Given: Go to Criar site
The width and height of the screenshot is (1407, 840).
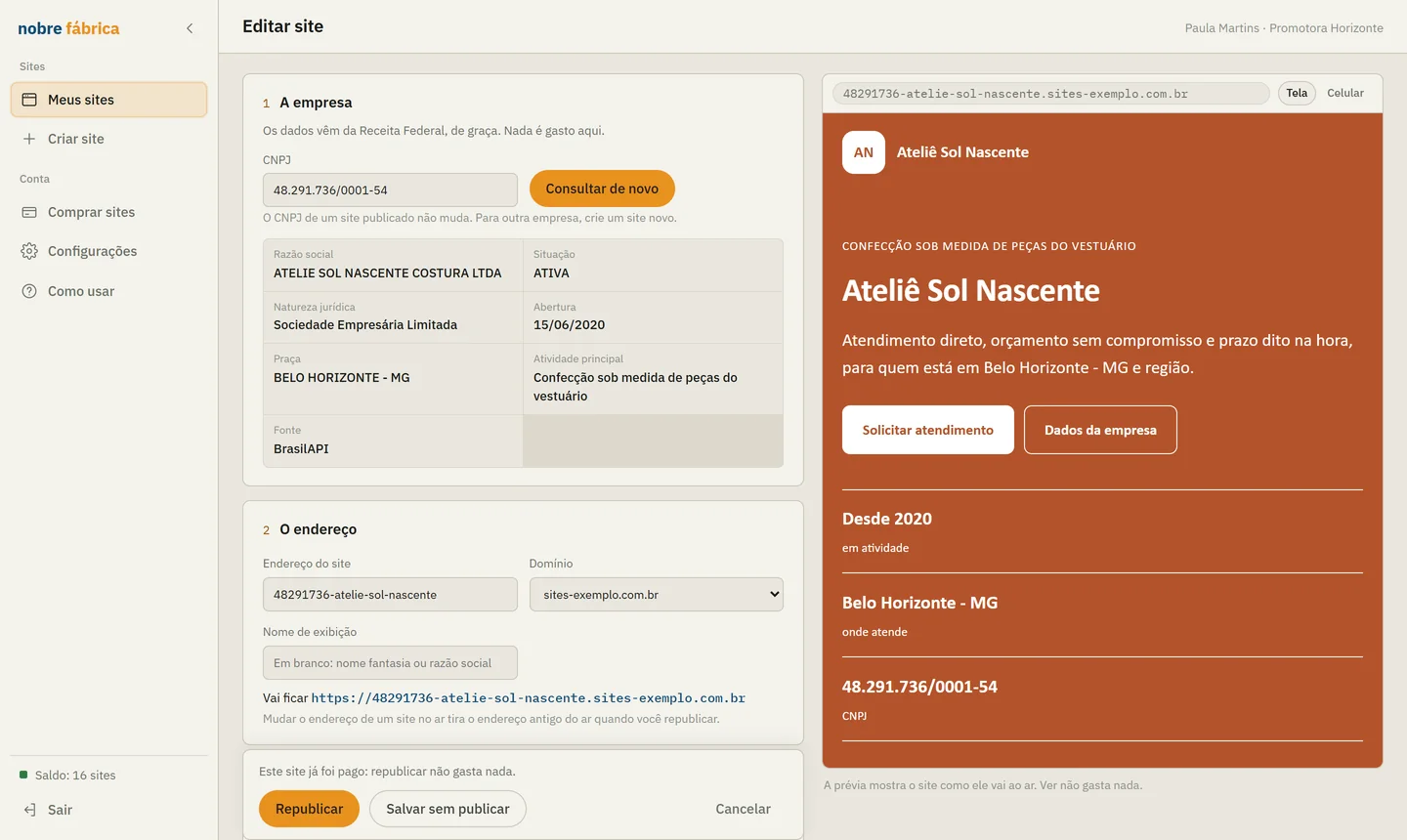Looking at the screenshot, I should click(x=108, y=139).
